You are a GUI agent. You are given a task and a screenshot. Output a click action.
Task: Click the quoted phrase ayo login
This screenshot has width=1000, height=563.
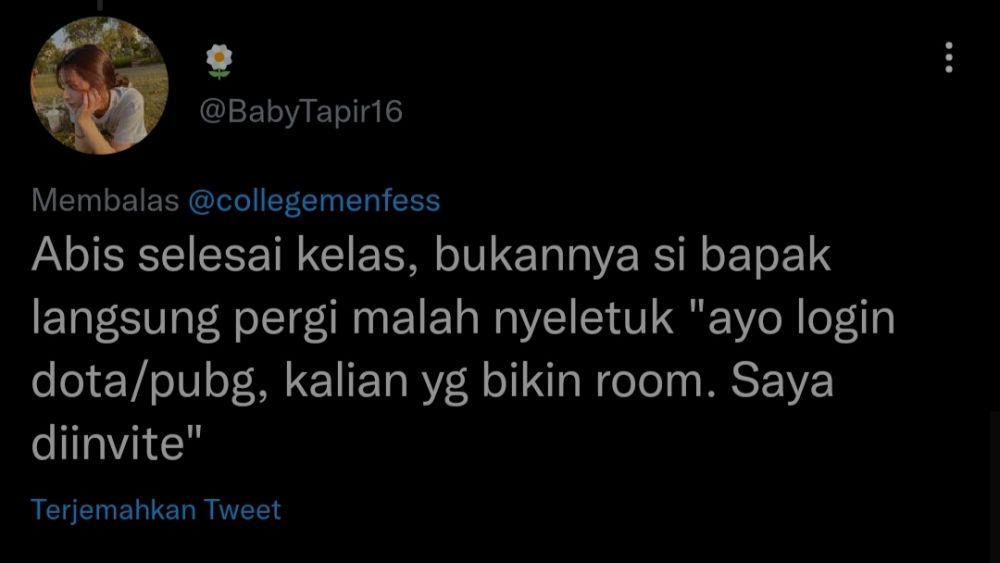[802, 318]
